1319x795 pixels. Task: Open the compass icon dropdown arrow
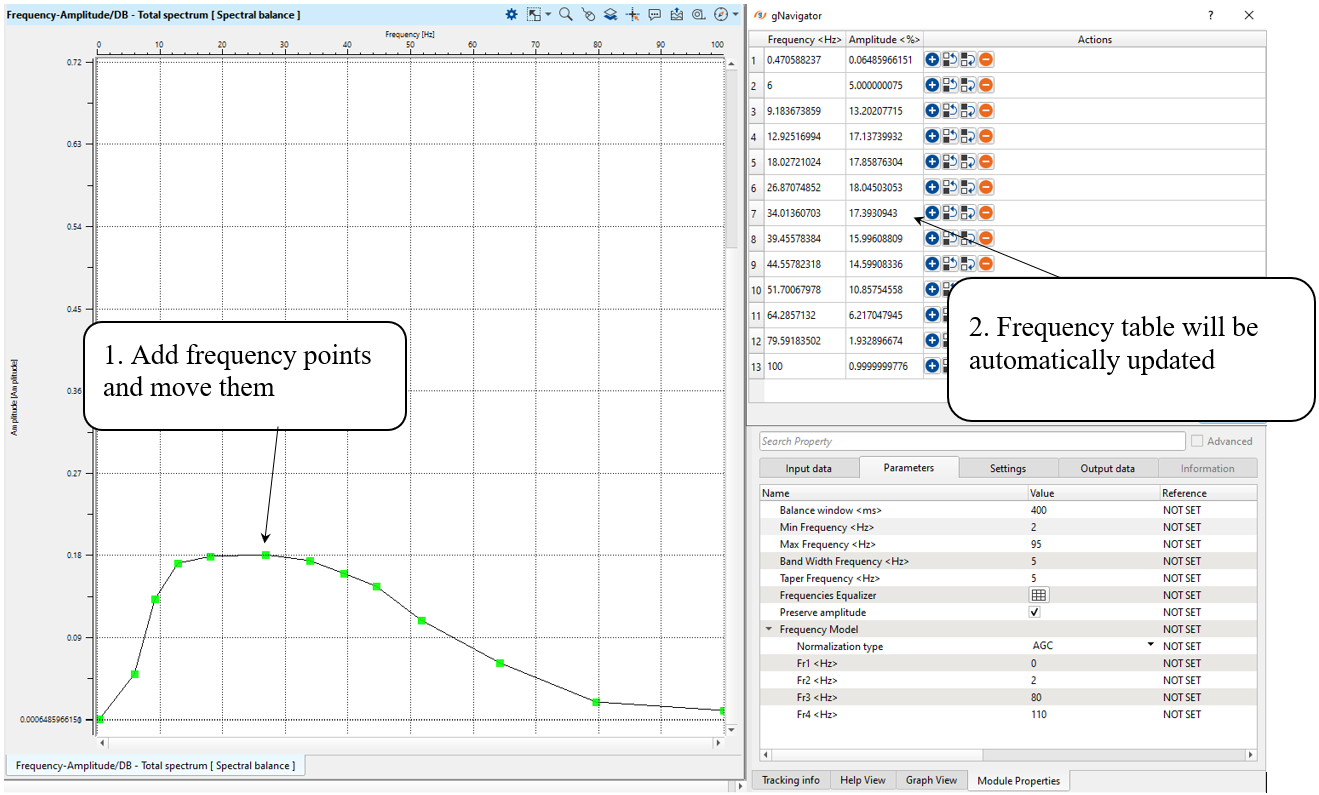[736, 15]
